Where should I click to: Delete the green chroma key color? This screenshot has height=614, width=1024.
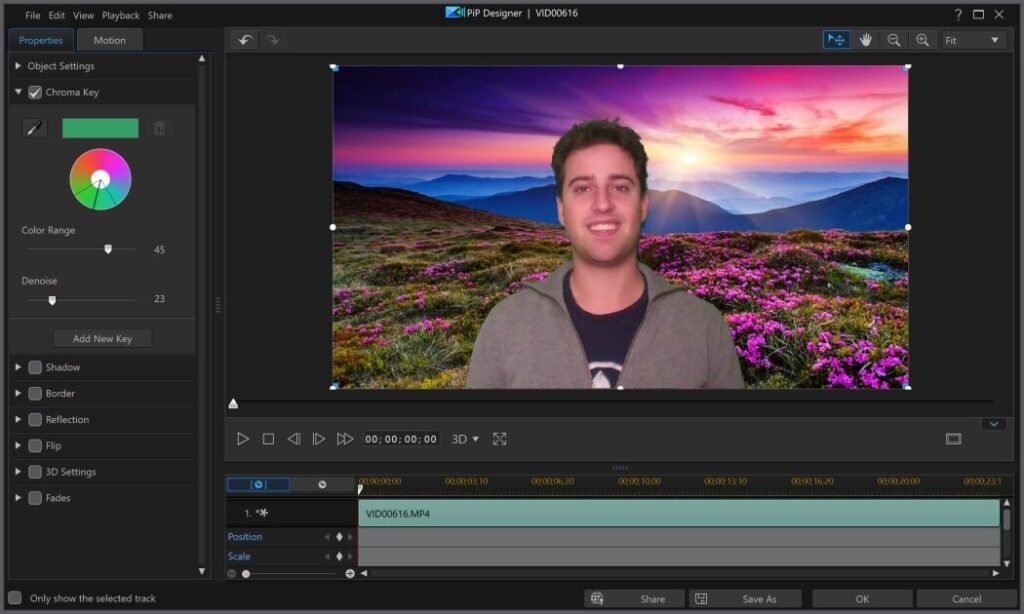click(x=159, y=128)
